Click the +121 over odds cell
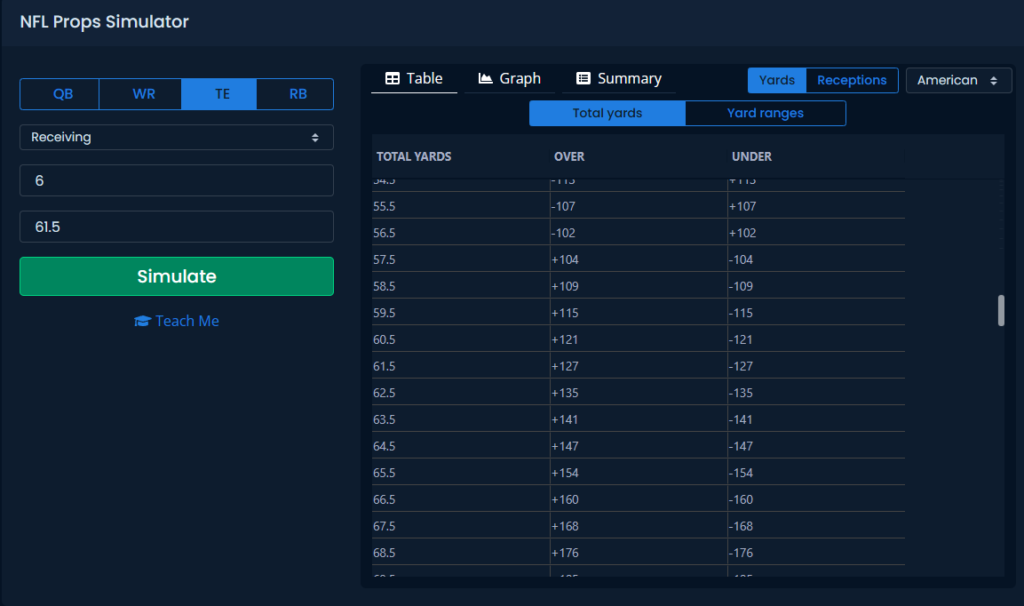This screenshot has width=1024, height=606. pyautogui.click(x=639, y=340)
